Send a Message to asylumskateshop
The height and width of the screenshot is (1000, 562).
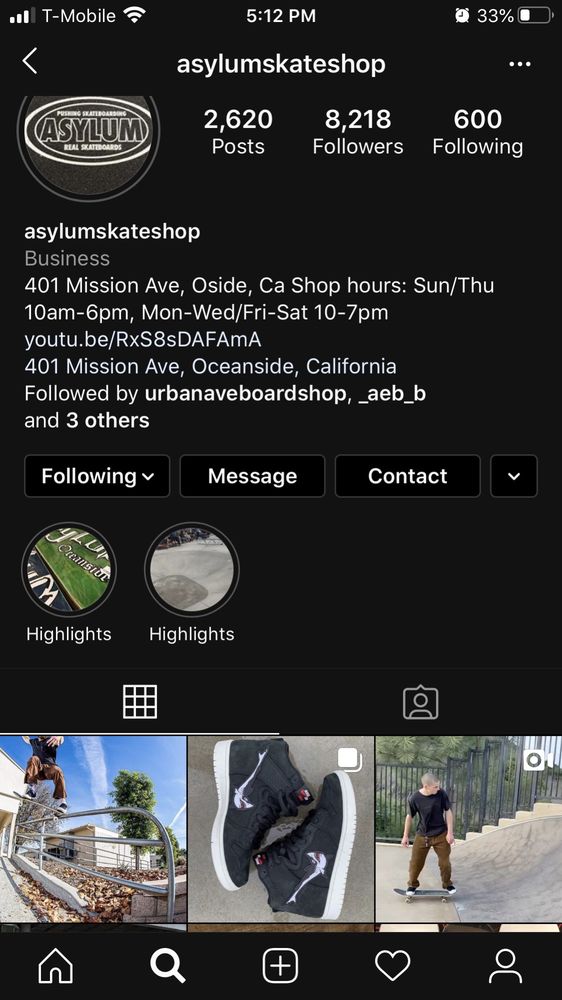click(x=253, y=476)
